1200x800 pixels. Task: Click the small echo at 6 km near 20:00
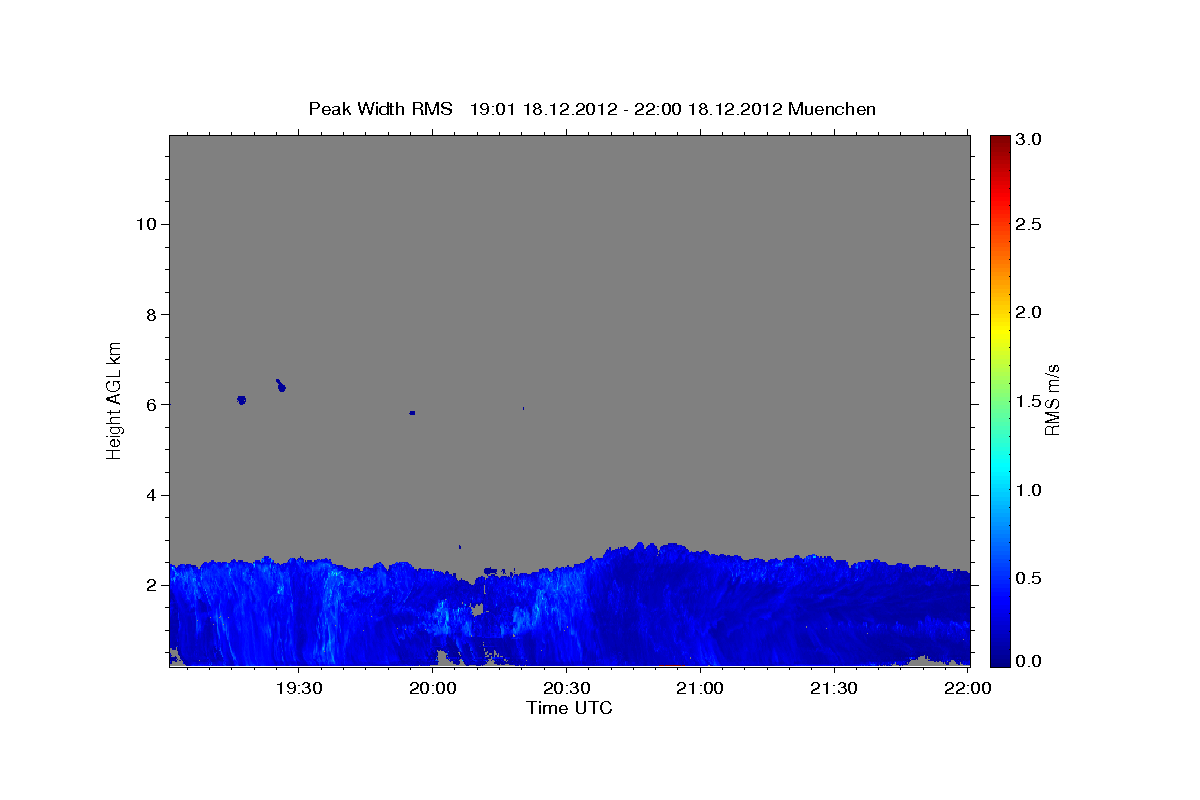[412, 413]
